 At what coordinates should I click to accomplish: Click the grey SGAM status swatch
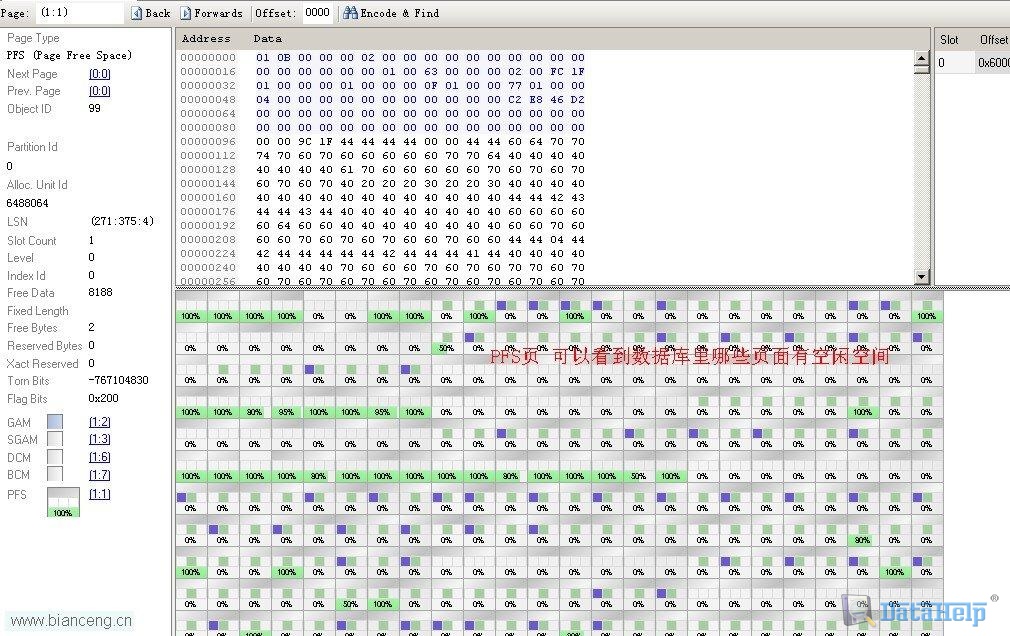55,439
